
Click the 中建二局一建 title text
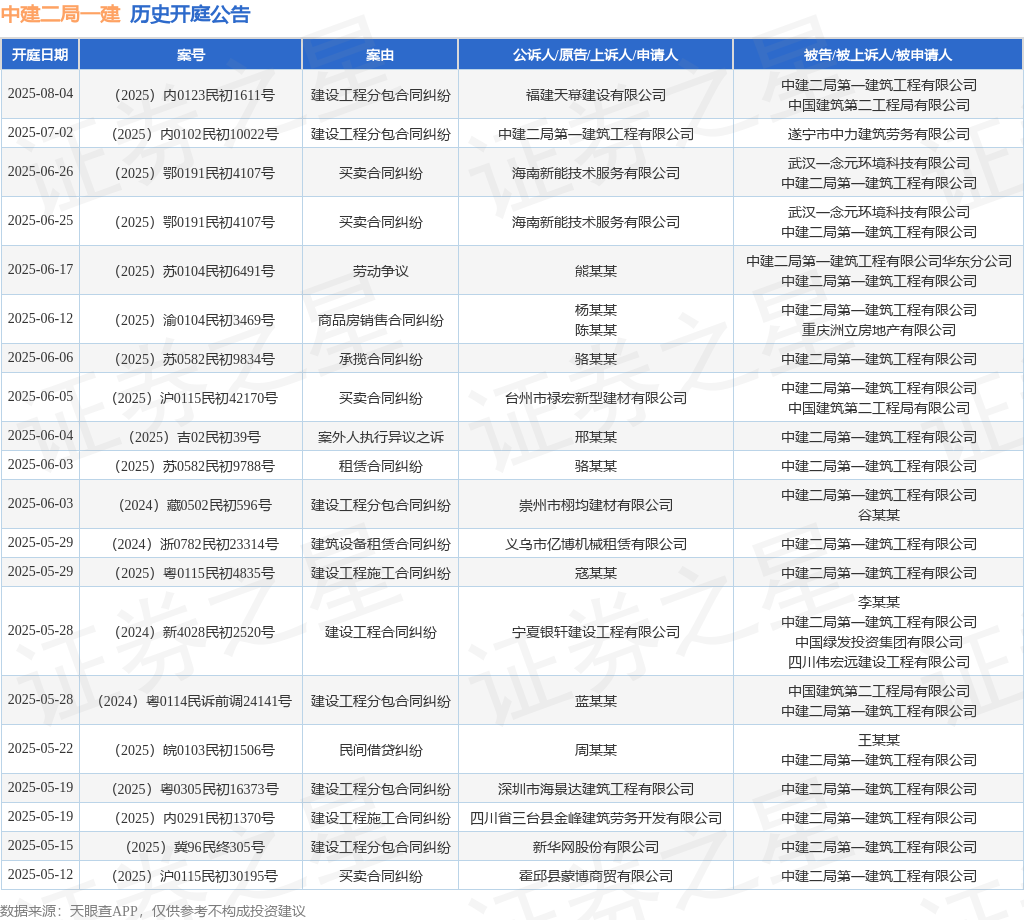tap(61, 14)
